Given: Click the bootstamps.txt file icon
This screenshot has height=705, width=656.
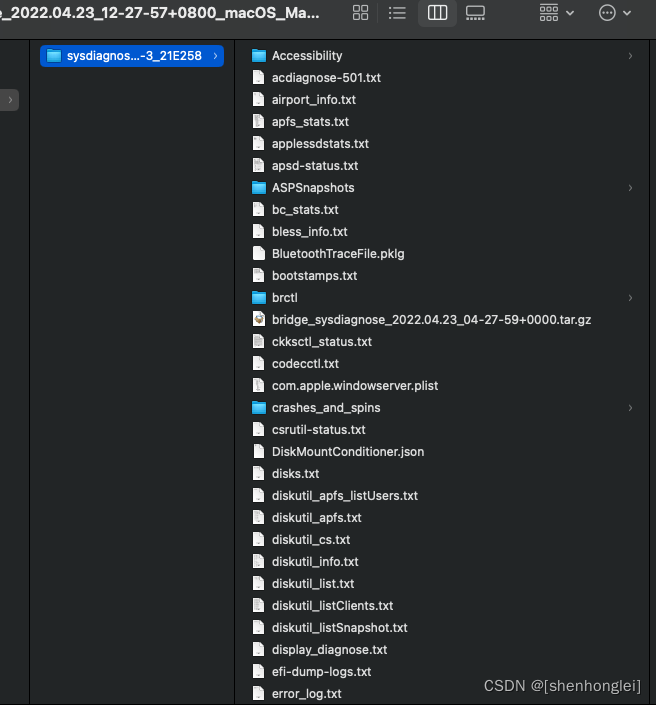Looking at the screenshot, I should click(x=259, y=276).
